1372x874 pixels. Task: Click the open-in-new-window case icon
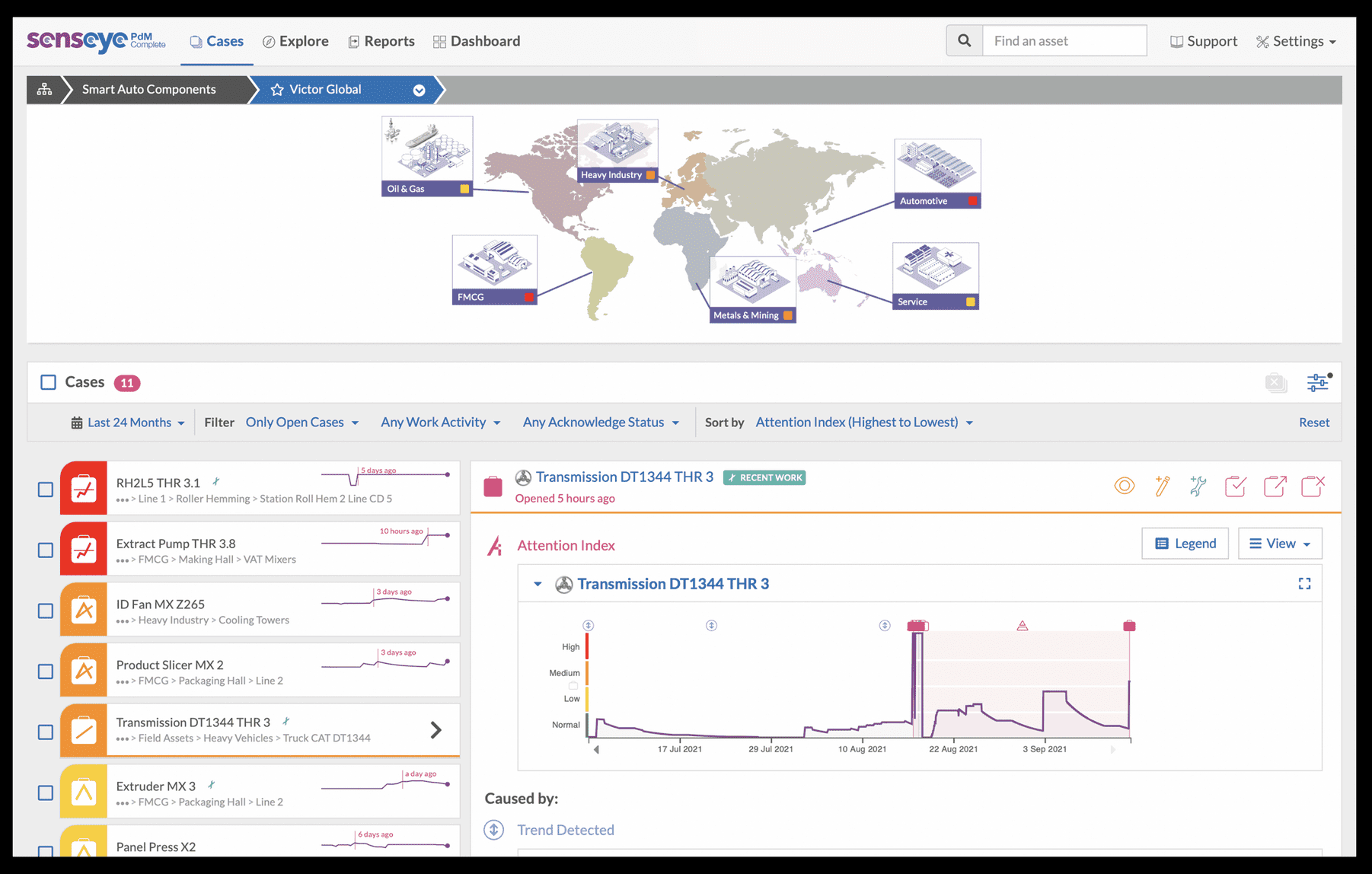1275,486
